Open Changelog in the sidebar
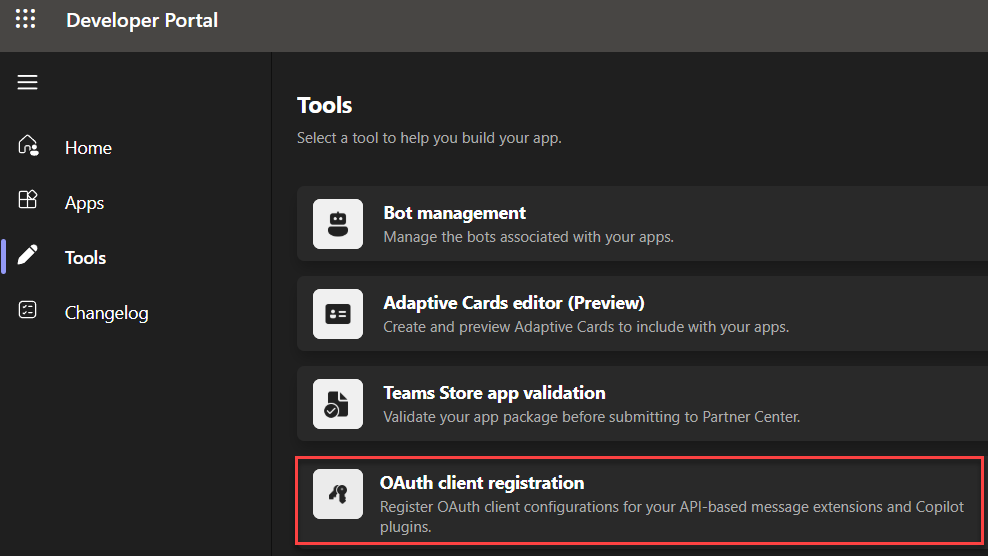This screenshot has width=988, height=556. pyautogui.click(x=106, y=313)
